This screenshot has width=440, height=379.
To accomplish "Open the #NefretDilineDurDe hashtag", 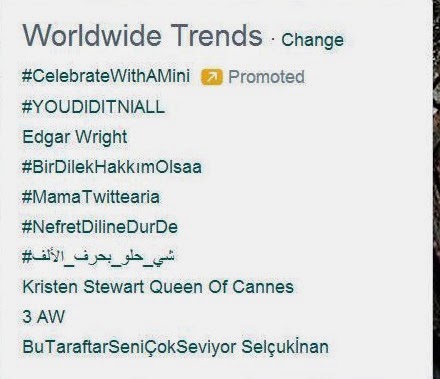I will pos(100,227).
